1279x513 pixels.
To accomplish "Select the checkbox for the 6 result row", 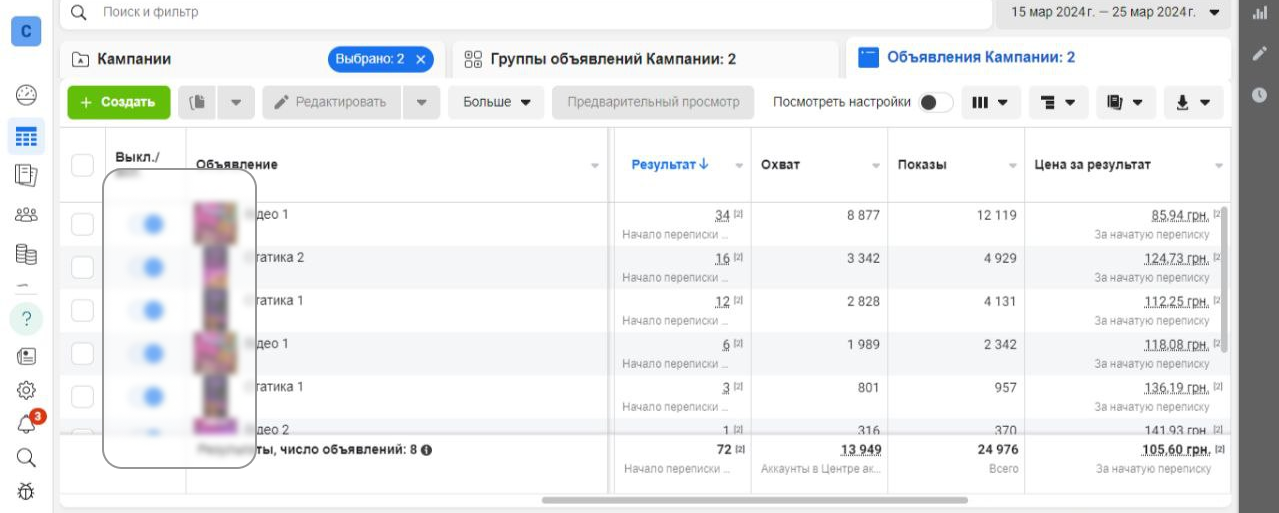I will click(x=82, y=353).
